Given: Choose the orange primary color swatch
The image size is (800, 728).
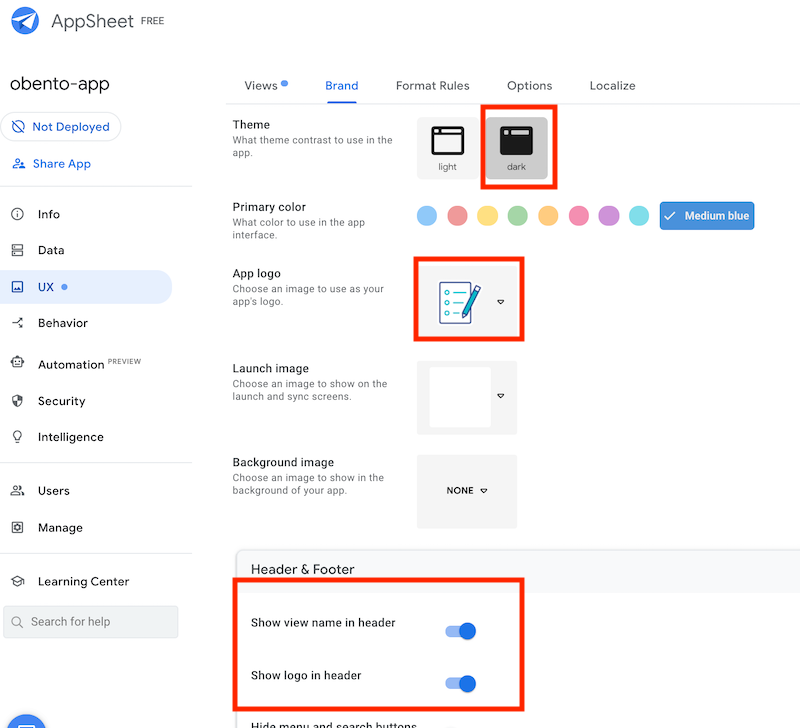Looking at the screenshot, I should click(x=548, y=216).
